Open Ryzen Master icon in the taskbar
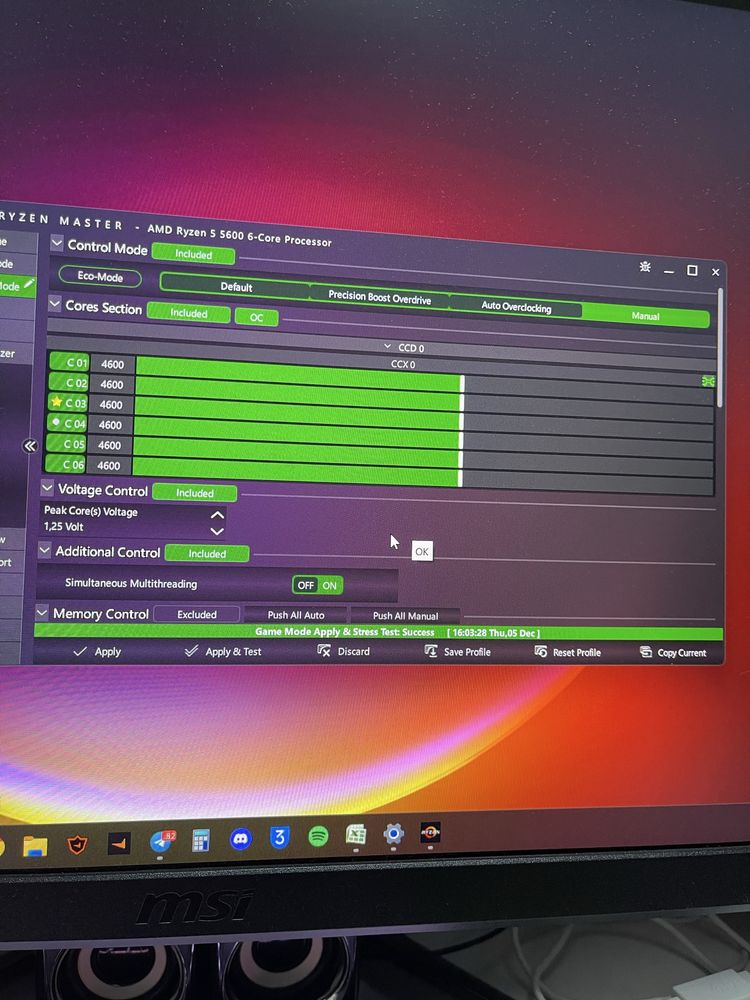Image resolution: width=750 pixels, height=1000 pixels. coord(430,832)
